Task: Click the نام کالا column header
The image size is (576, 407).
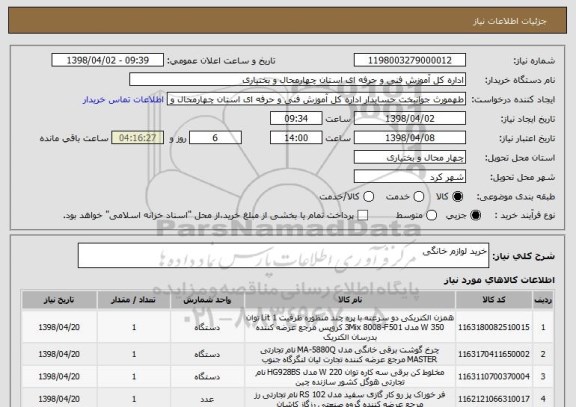Action: [350, 300]
